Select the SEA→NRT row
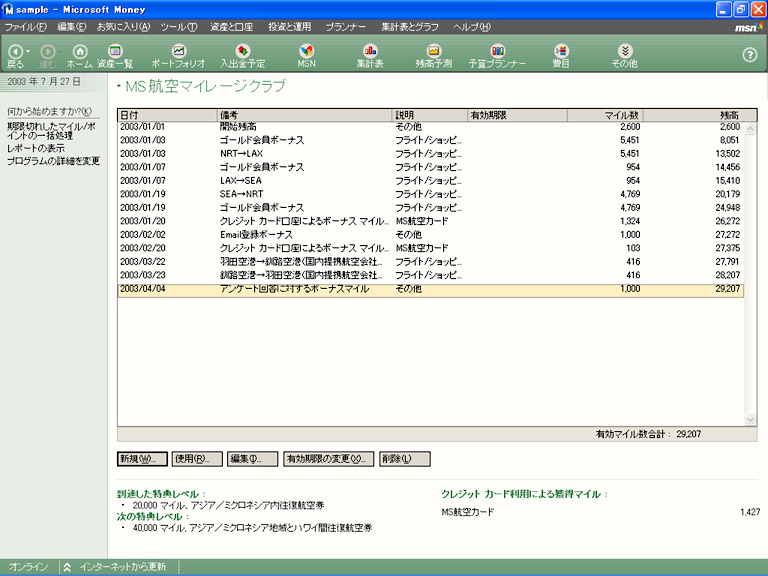The height and width of the screenshot is (576, 768). (431, 194)
